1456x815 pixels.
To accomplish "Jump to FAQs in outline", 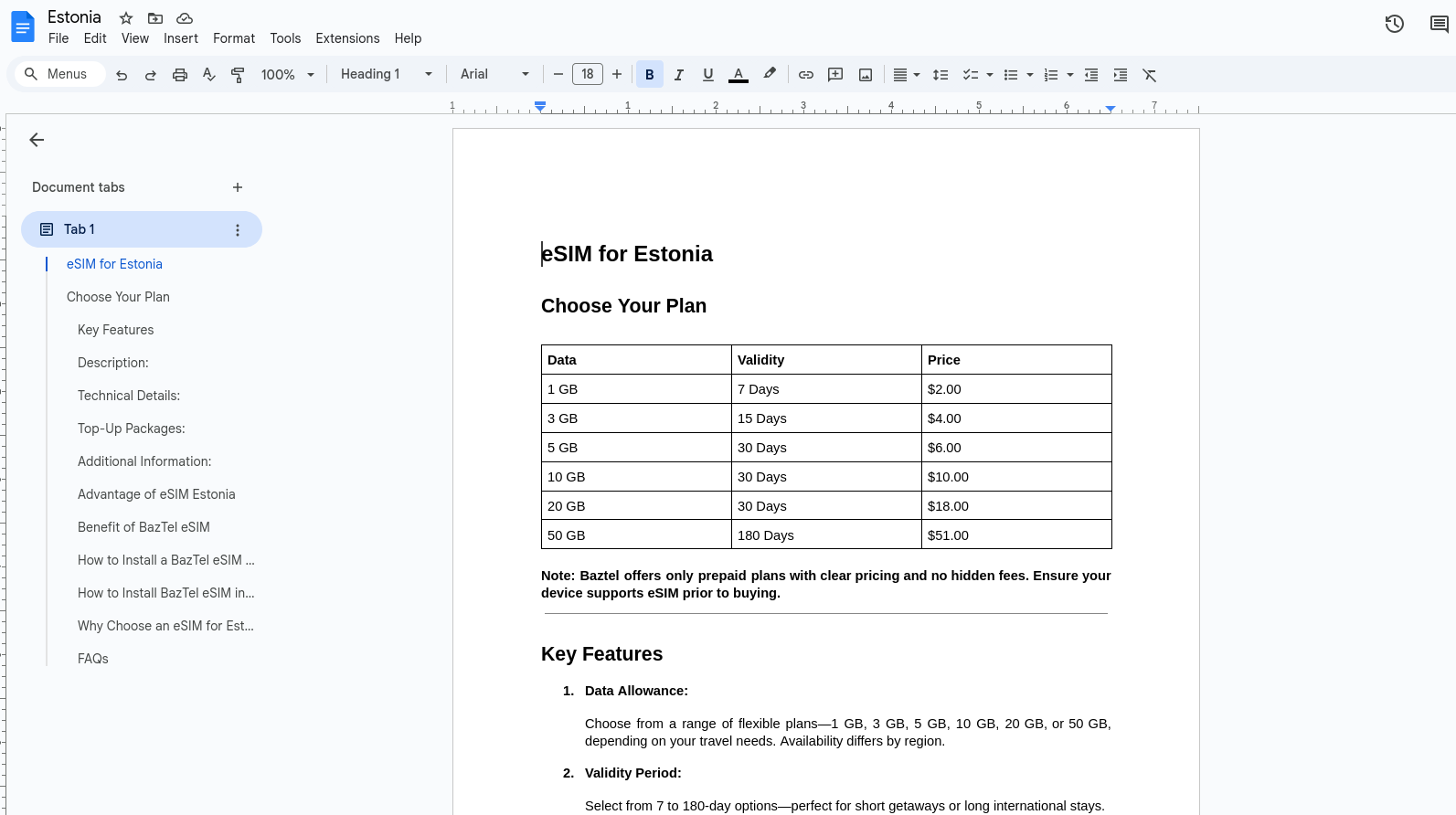I will click(x=93, y=659).
